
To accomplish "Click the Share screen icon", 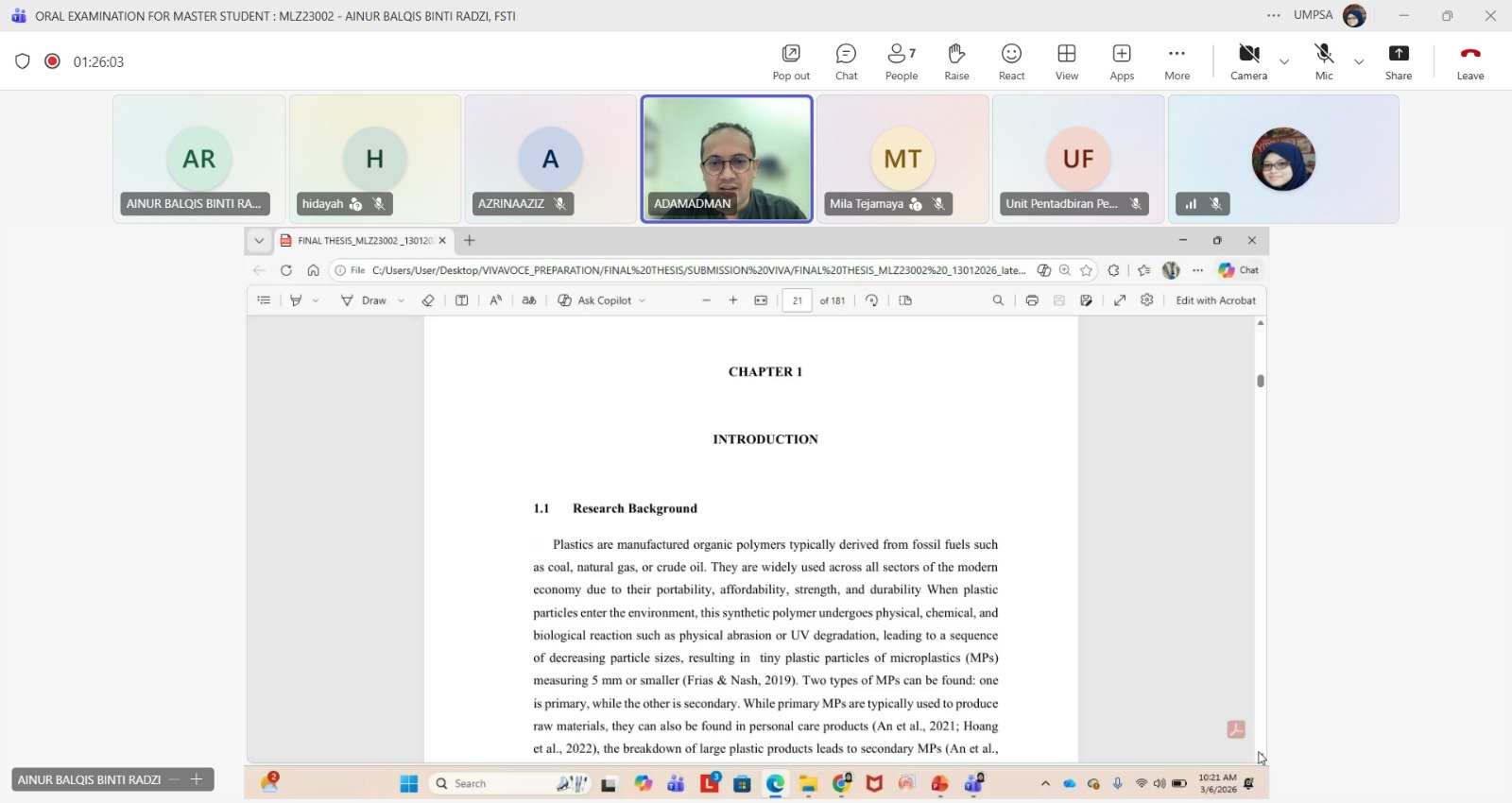I will (1399, 62).
